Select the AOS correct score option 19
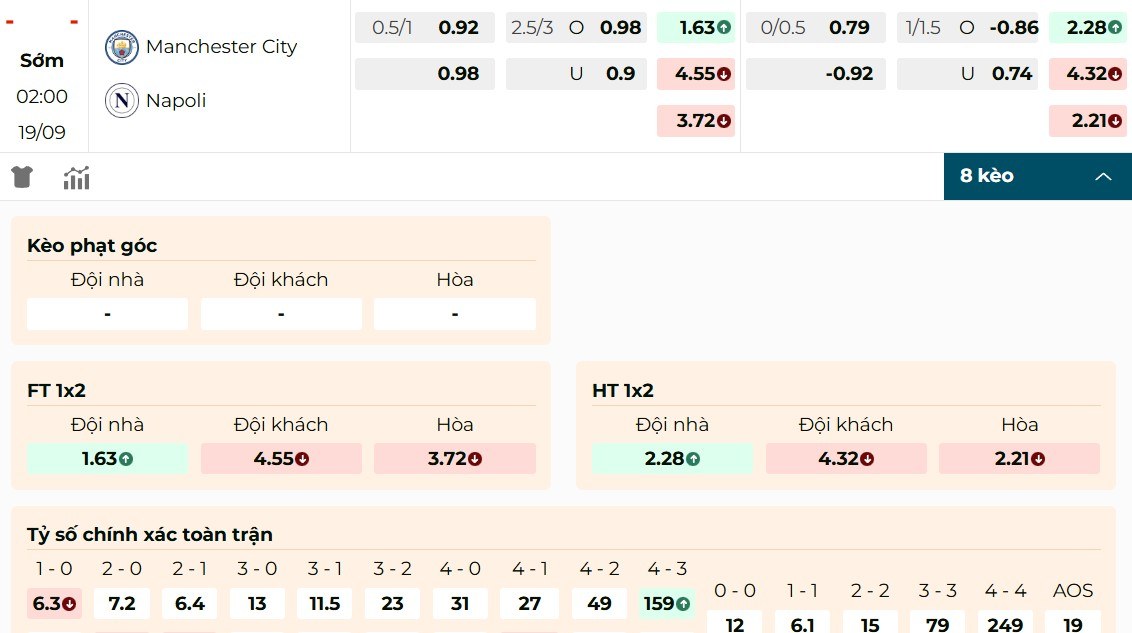Image resolution: width=1132 pixels, height=633 pixels. point(1072,625)
